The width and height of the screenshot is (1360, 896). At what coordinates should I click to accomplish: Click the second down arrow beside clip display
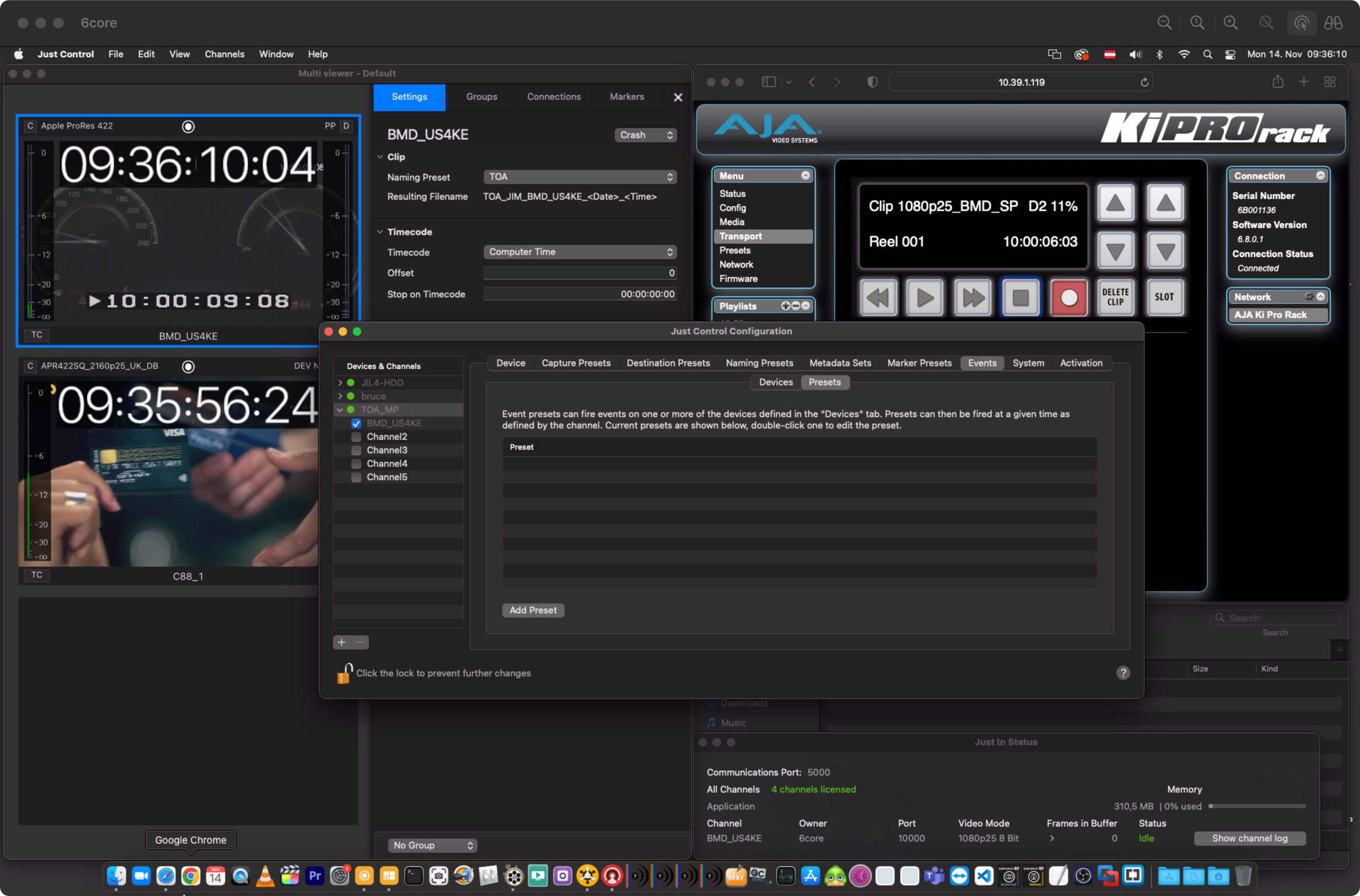tap(1165, 250)
